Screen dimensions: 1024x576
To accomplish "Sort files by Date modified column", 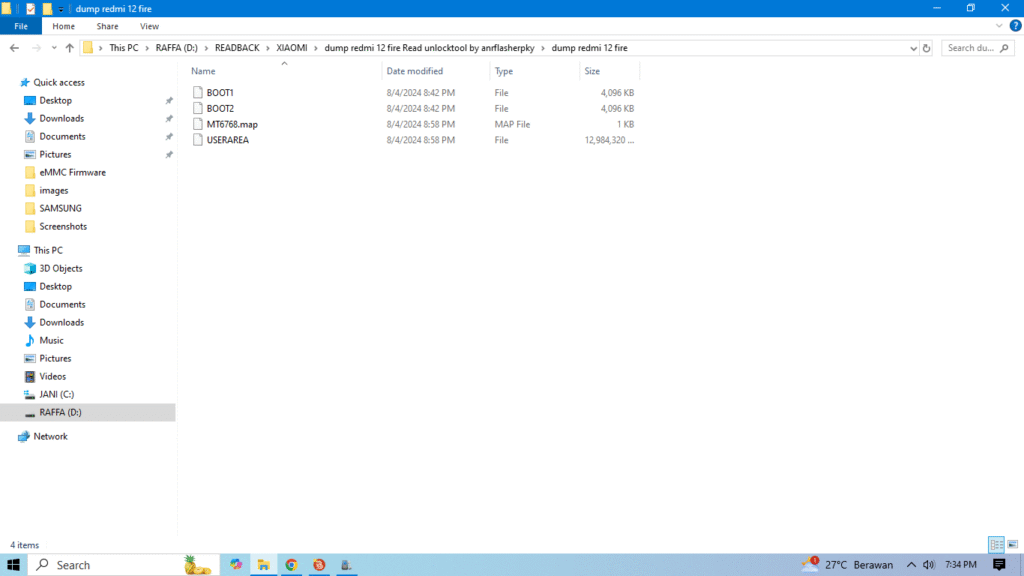I will click(x=415, y=71).
